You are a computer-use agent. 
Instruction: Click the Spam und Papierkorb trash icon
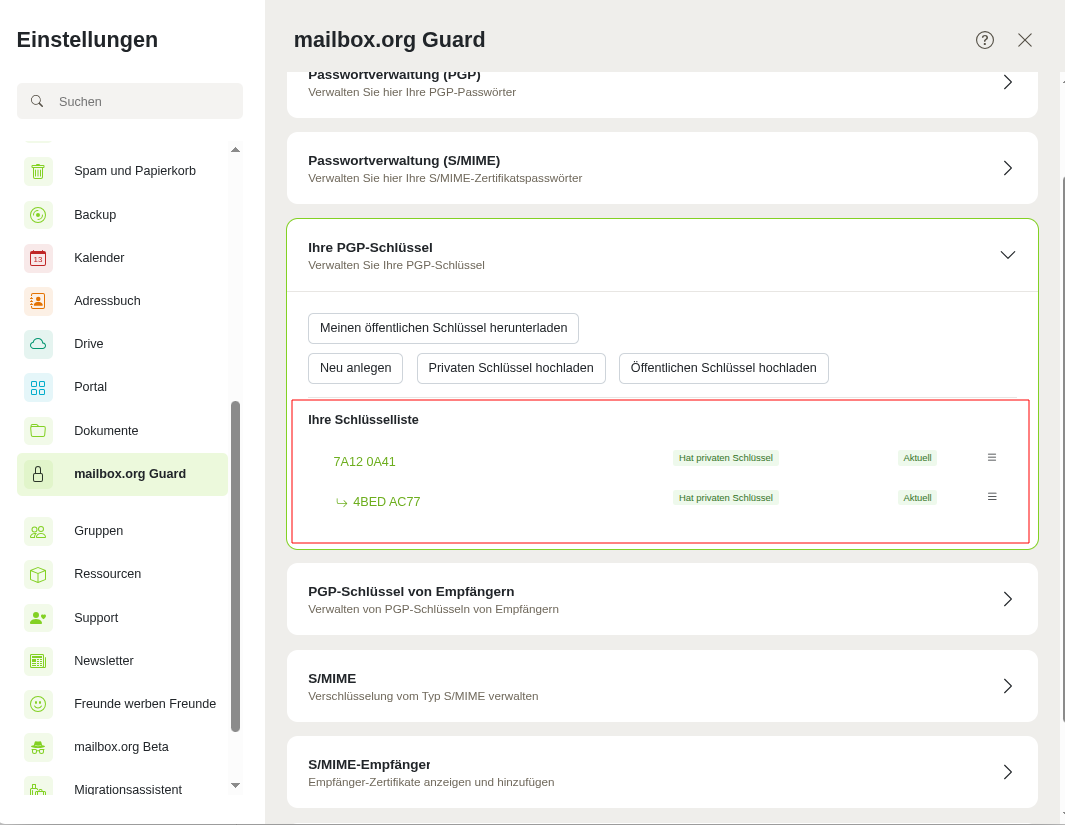point(38,171)
